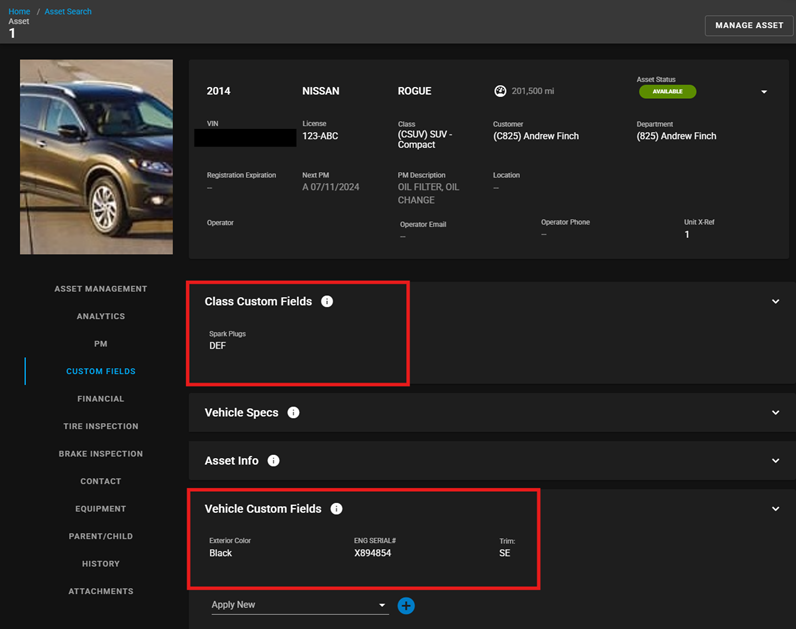796x629 pixels.
Task: Click info icon beside Class Custom Fields
Action: click(327, 301)
